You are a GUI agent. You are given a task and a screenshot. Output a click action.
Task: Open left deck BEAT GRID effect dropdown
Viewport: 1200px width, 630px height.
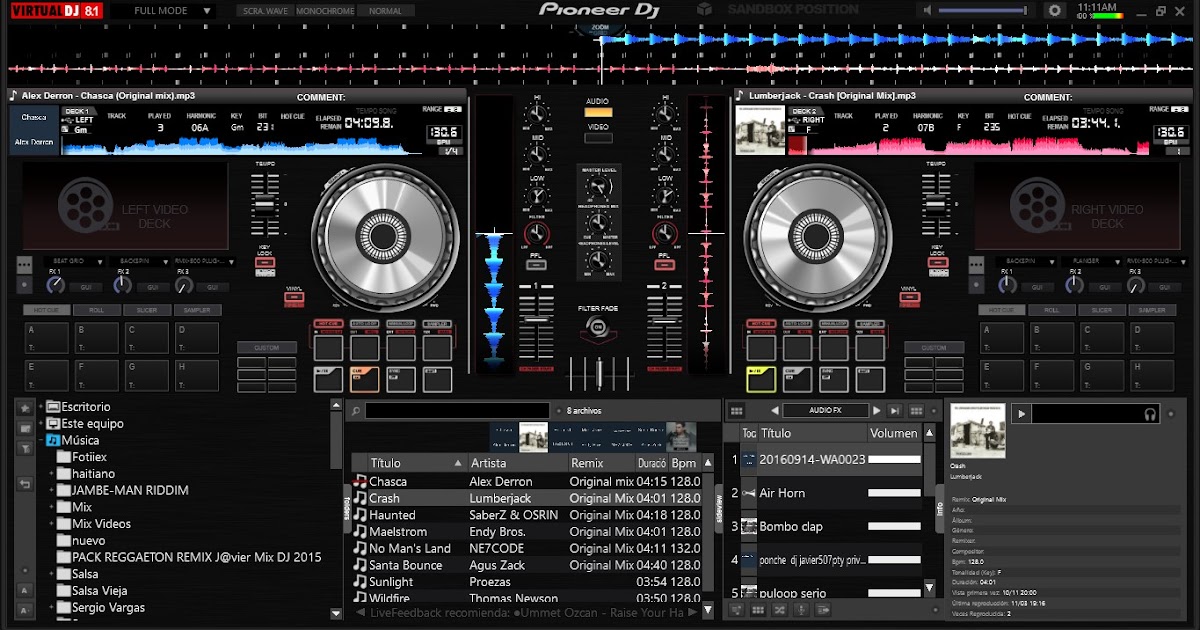[x=74, y=262]
